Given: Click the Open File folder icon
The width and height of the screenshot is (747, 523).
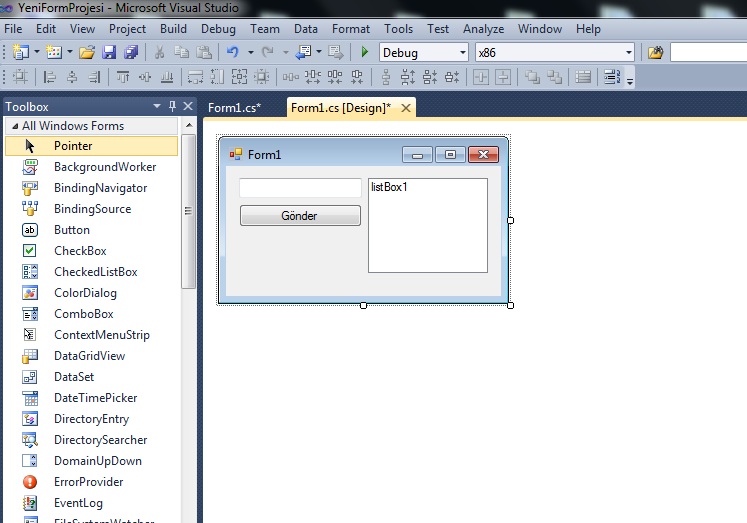Looking at the screenshot, I should coord(87,52).
